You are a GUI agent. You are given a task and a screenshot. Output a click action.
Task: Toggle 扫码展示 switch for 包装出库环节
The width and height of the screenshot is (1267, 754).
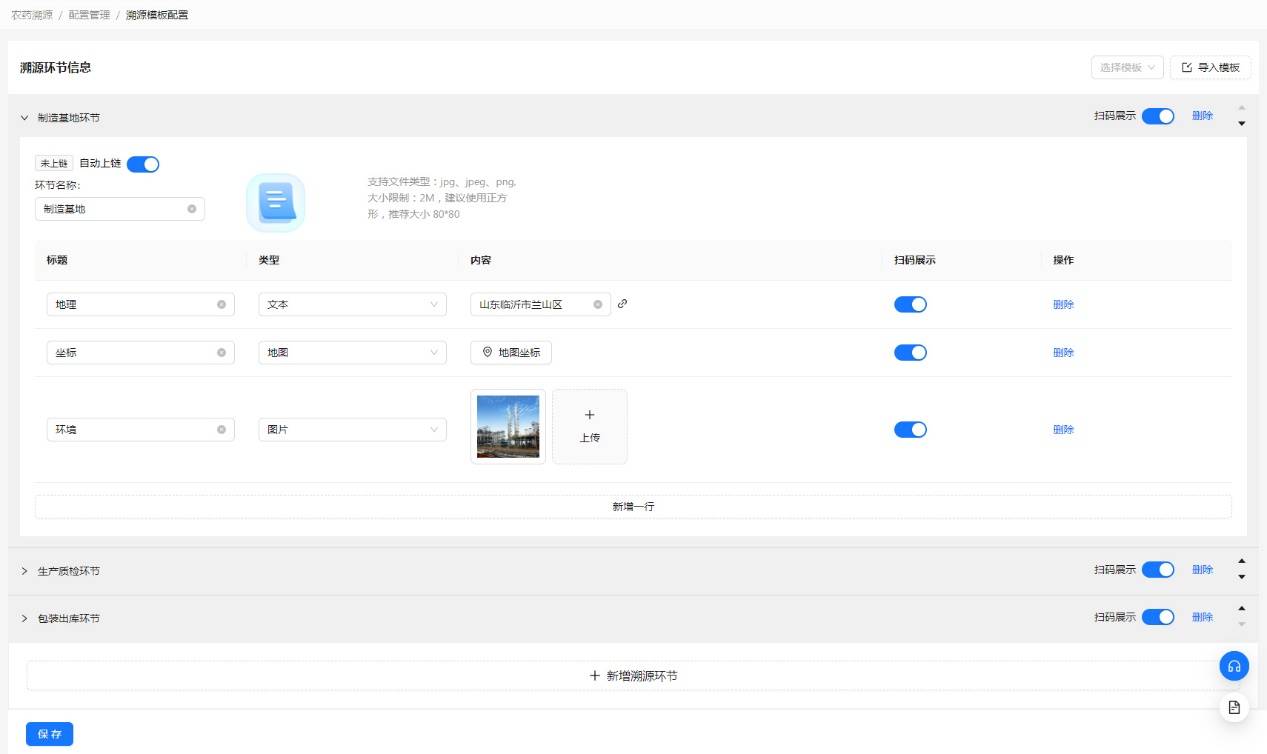[1158, 617]
